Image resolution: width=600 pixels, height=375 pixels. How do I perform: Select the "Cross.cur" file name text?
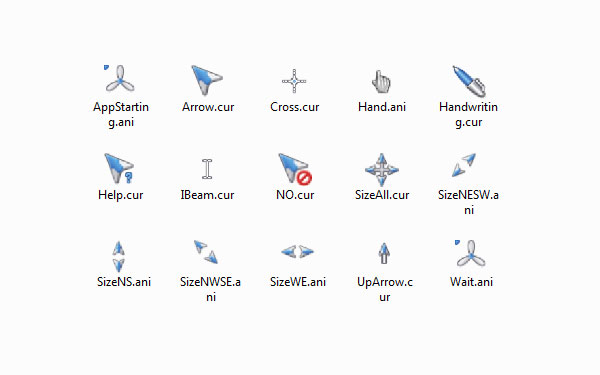(x=295, y=107)
